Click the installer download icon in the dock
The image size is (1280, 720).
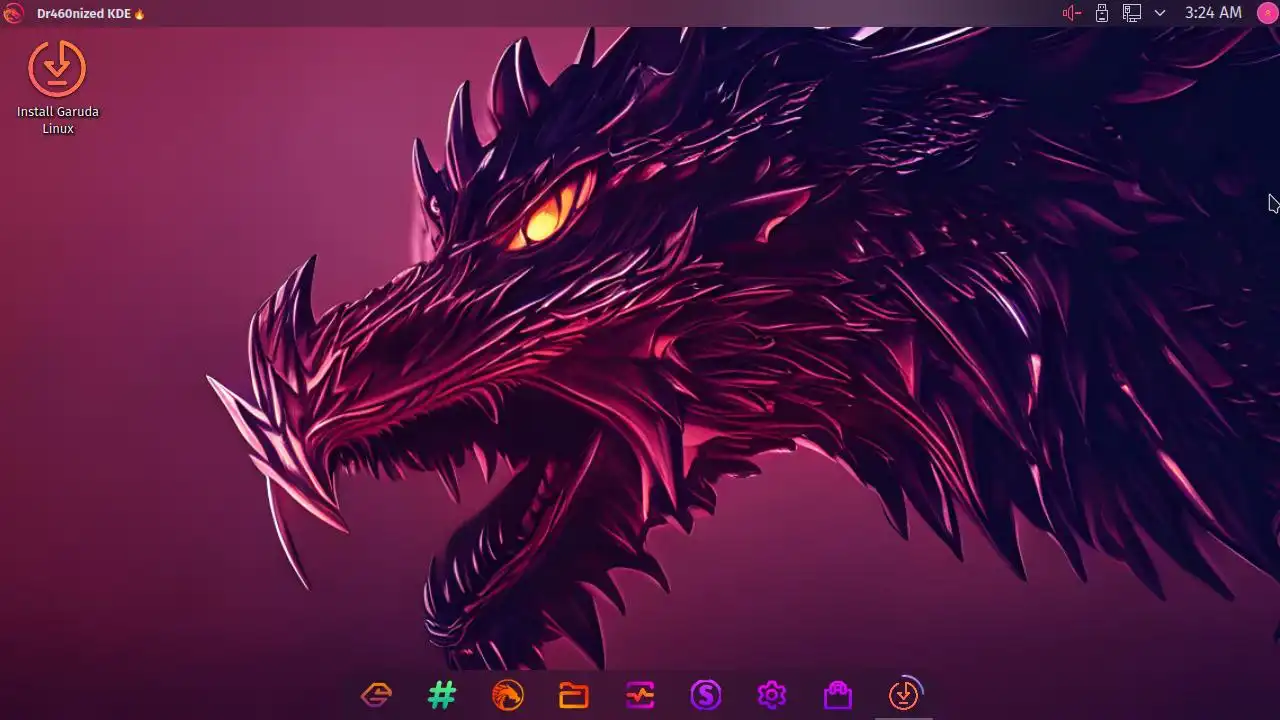tap(904, 694)
